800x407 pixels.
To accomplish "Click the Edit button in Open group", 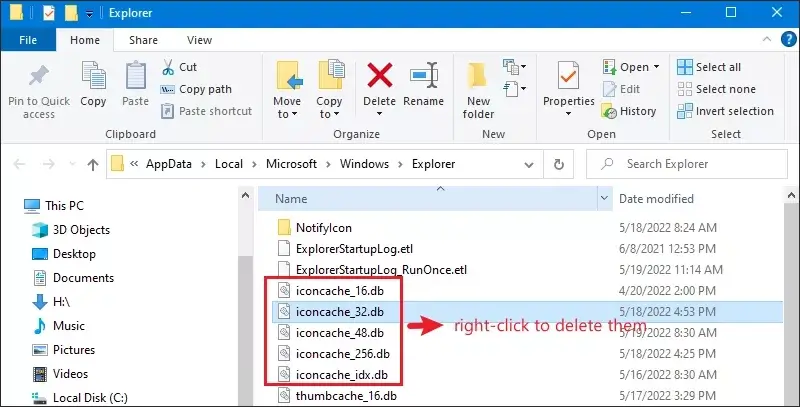I will tap(621, 89).
